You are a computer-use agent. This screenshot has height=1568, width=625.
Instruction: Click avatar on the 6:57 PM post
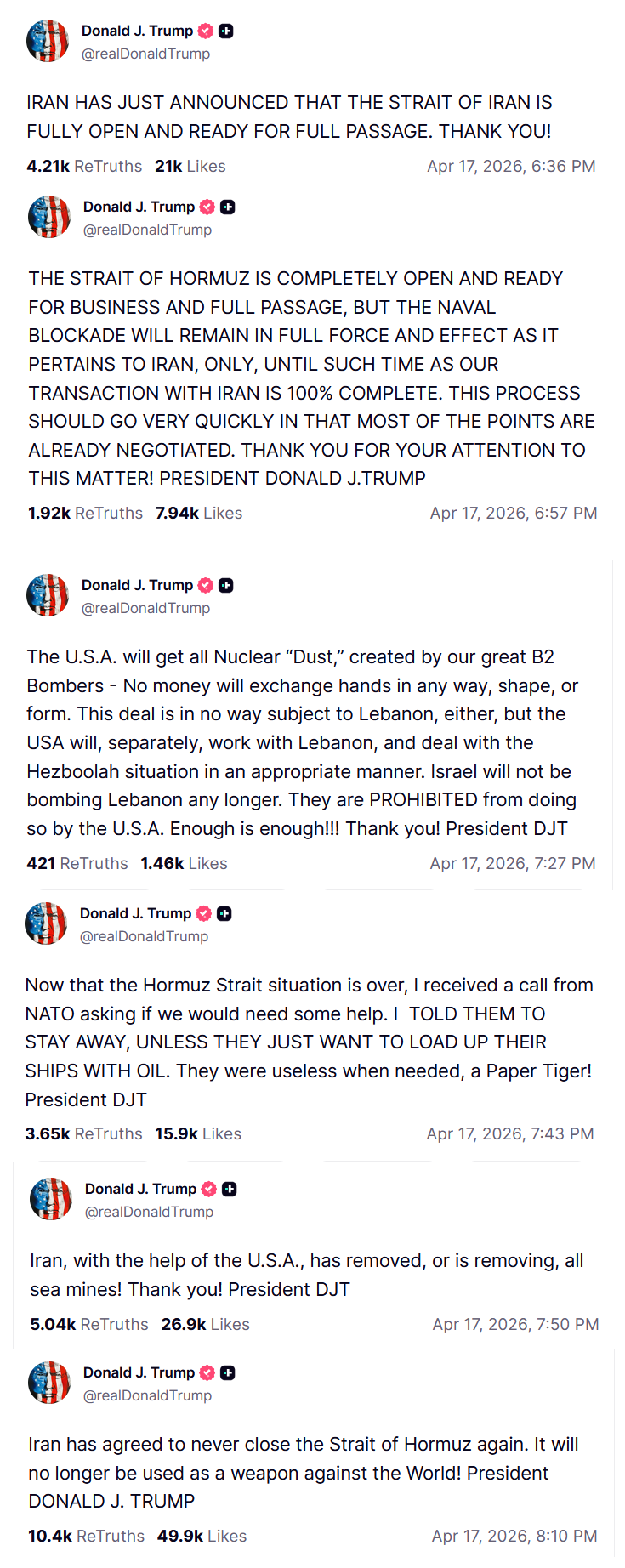click(49, 217)
